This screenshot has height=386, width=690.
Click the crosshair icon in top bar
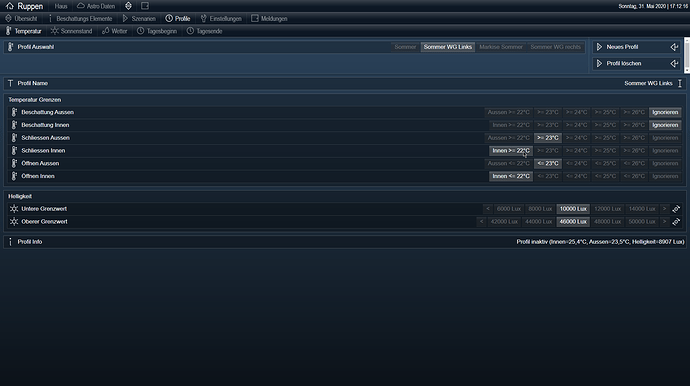tap(128, 6)
